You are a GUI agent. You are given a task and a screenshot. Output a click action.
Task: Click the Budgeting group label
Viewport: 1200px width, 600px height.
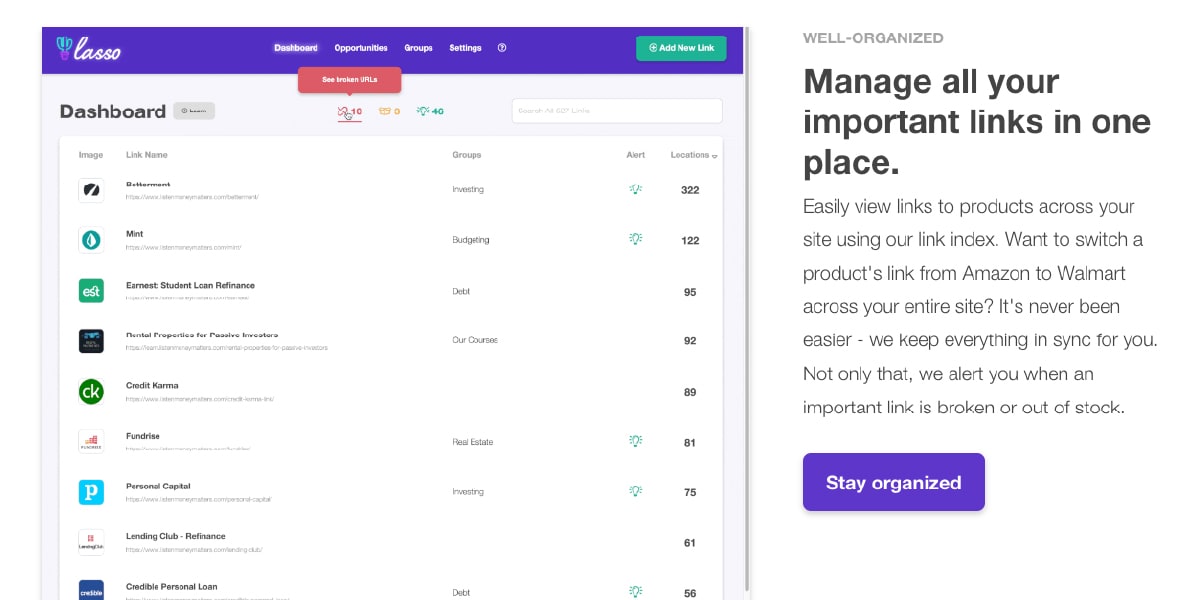pyautogui.click(x=471, y=240)
